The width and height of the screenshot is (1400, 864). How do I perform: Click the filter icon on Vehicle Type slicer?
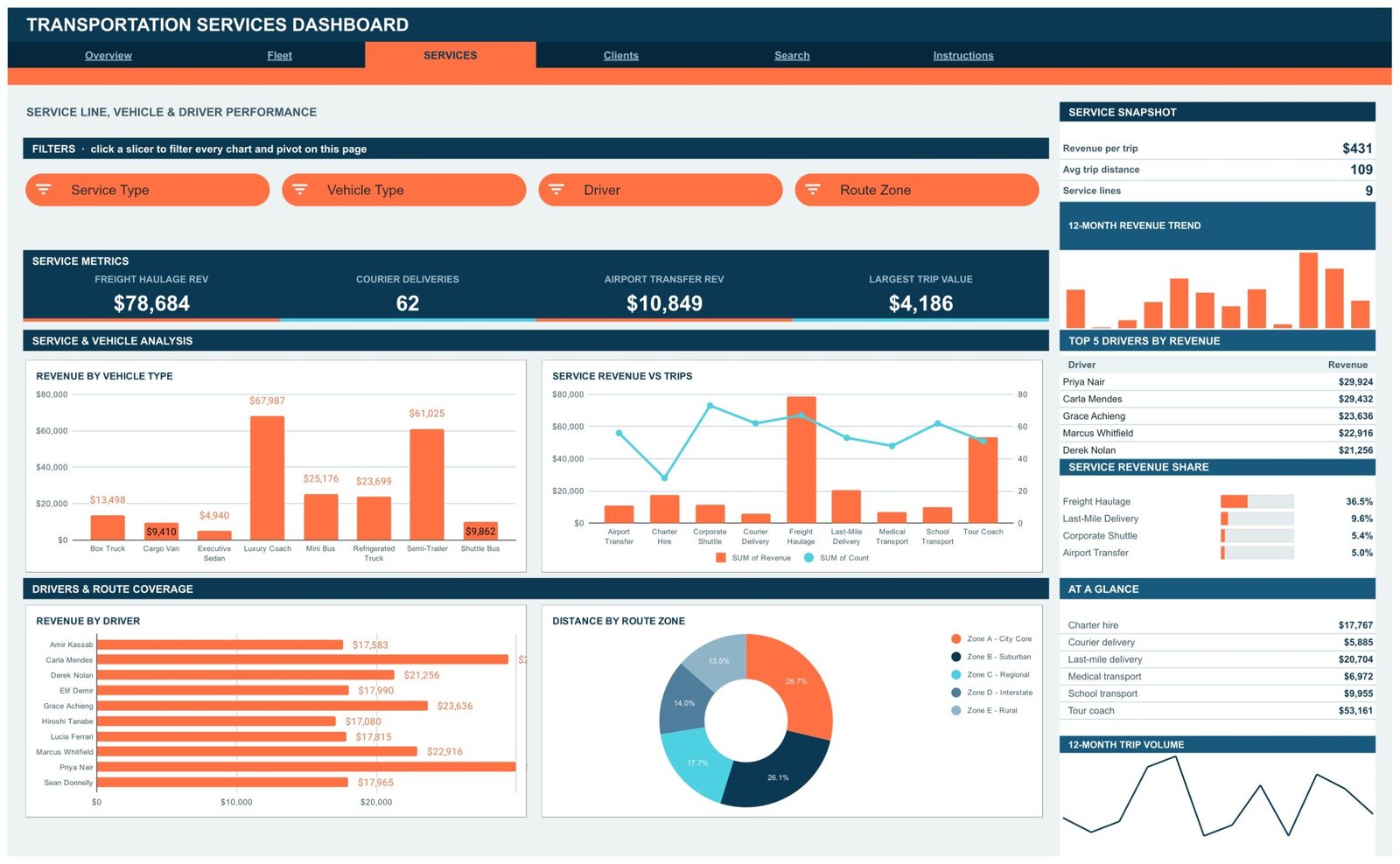pos(300,190)
